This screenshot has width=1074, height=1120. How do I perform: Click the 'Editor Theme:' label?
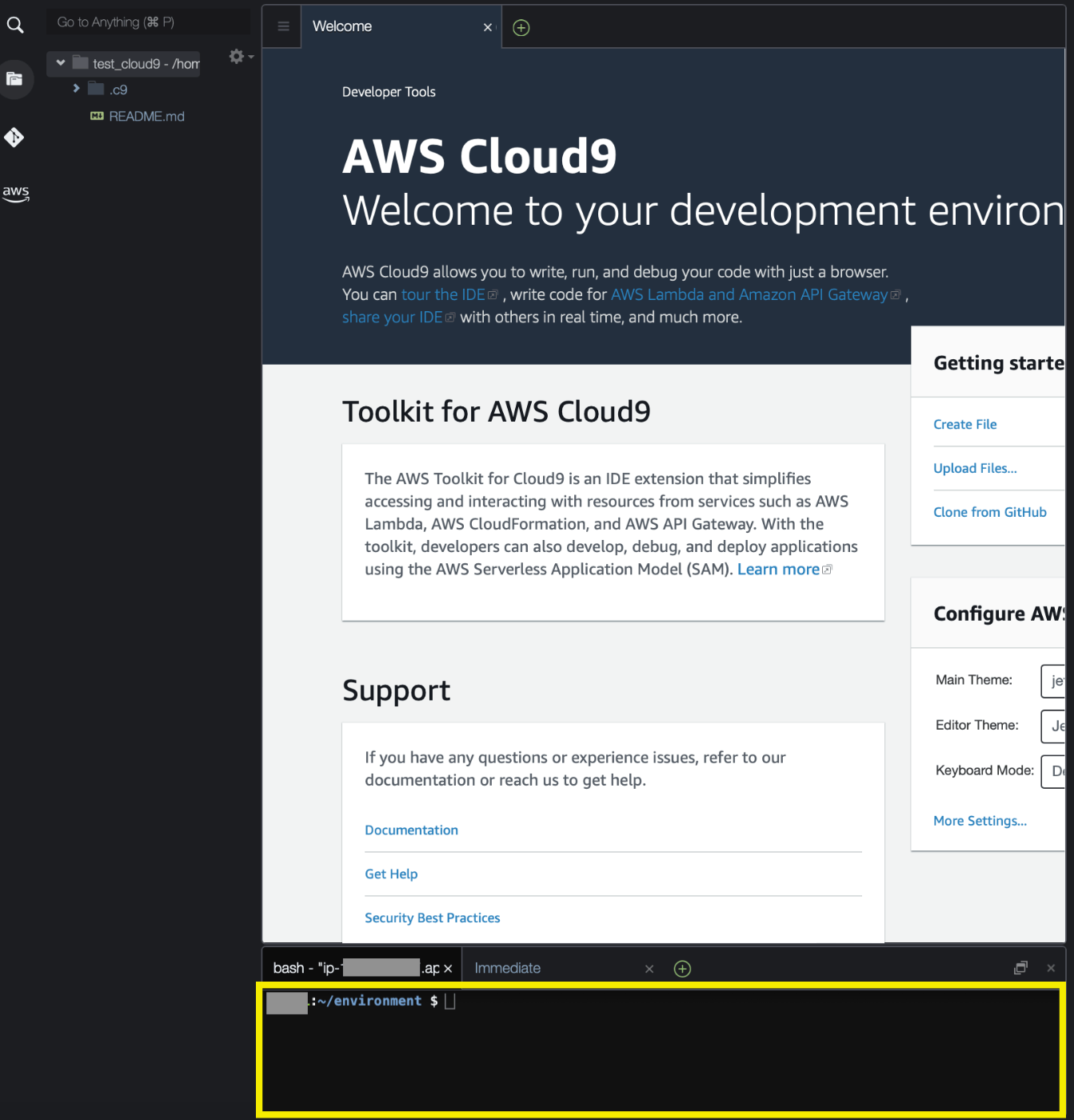(976, 725)
